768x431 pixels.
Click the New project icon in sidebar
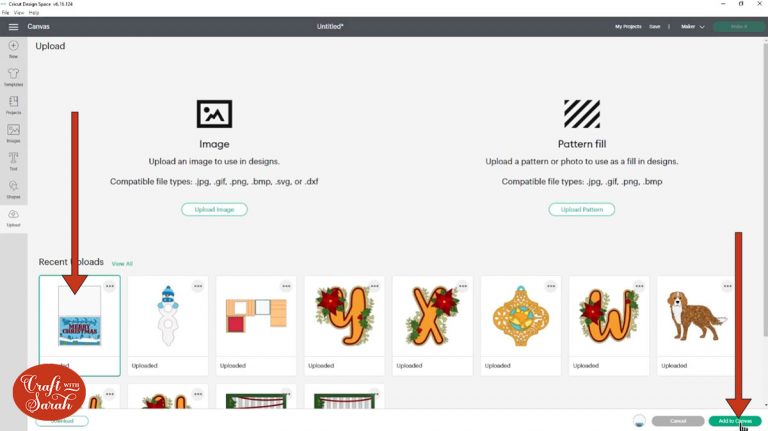13,46
